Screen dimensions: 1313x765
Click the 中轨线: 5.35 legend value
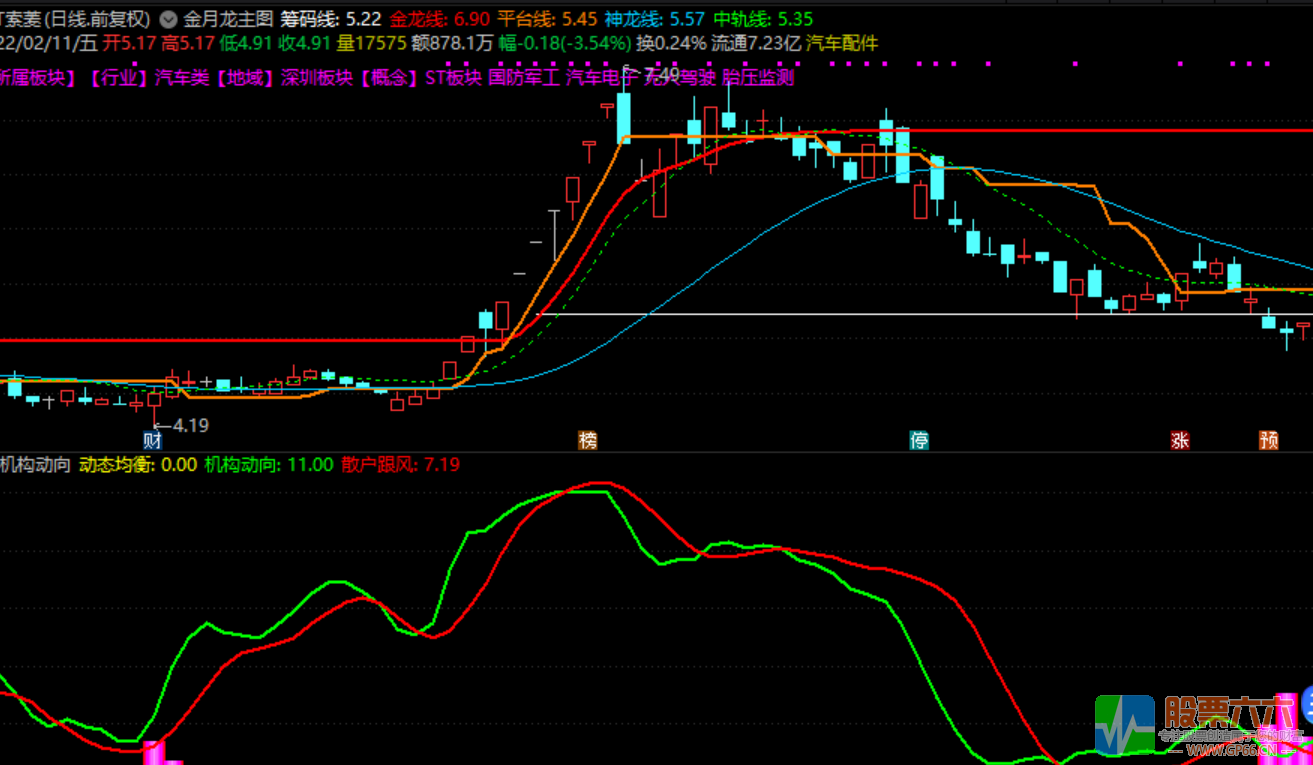tap(763, 19)
